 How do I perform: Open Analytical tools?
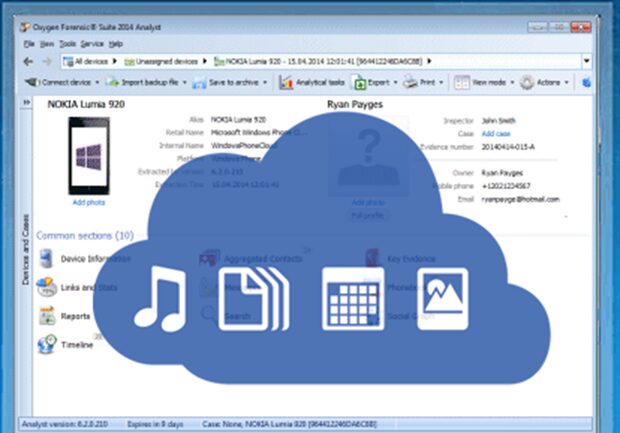(x=312, y=82)
